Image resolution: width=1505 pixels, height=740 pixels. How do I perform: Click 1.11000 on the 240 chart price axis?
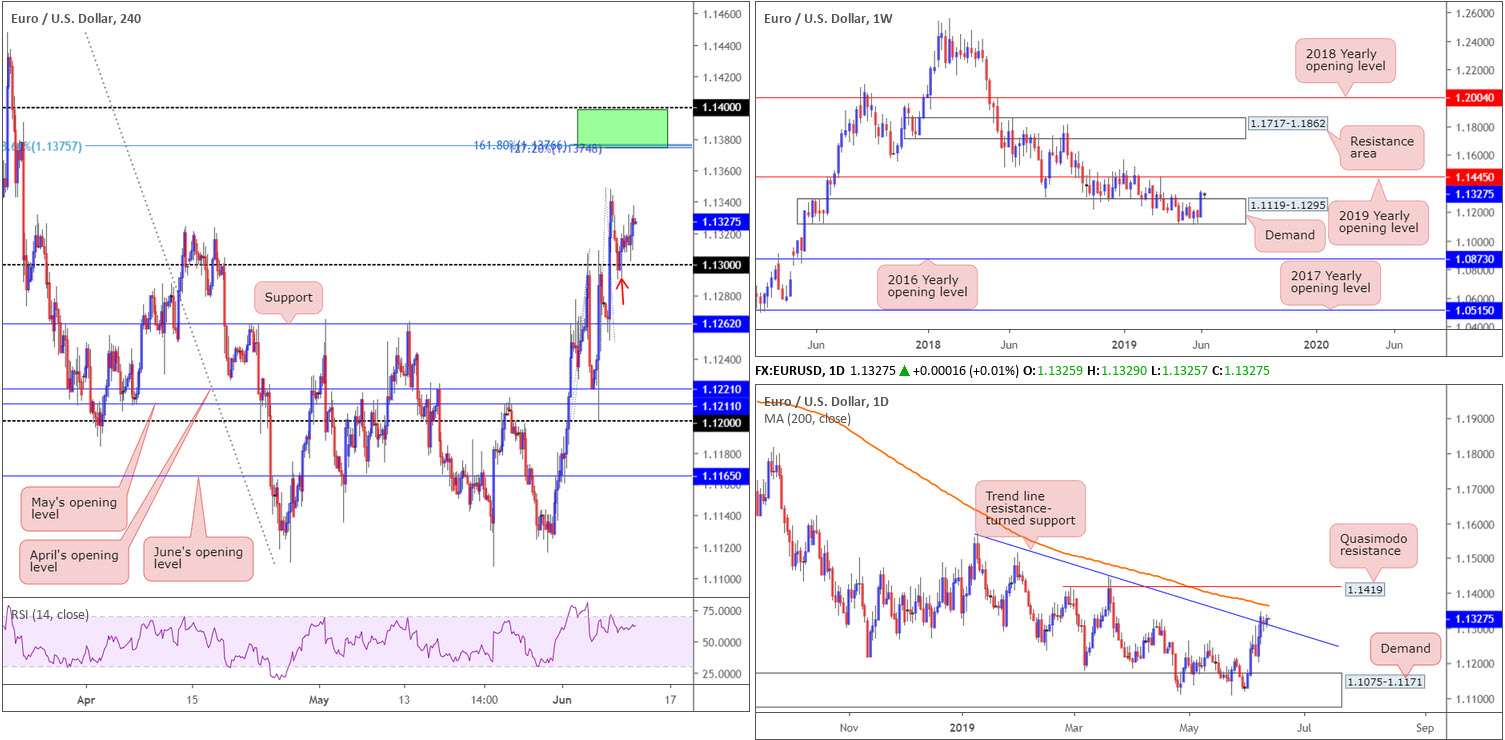[720, 580]
